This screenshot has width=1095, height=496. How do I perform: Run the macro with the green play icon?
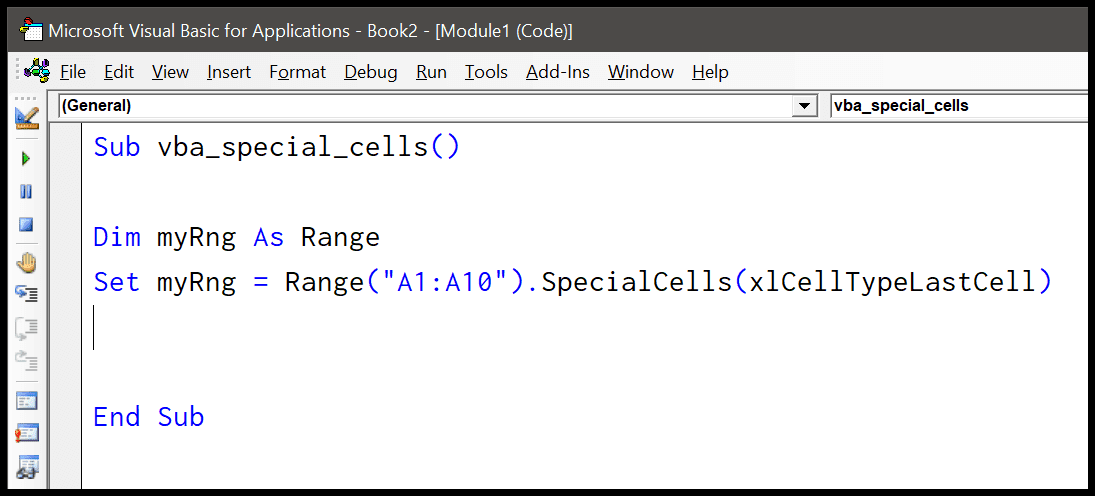tap(26, 159)
